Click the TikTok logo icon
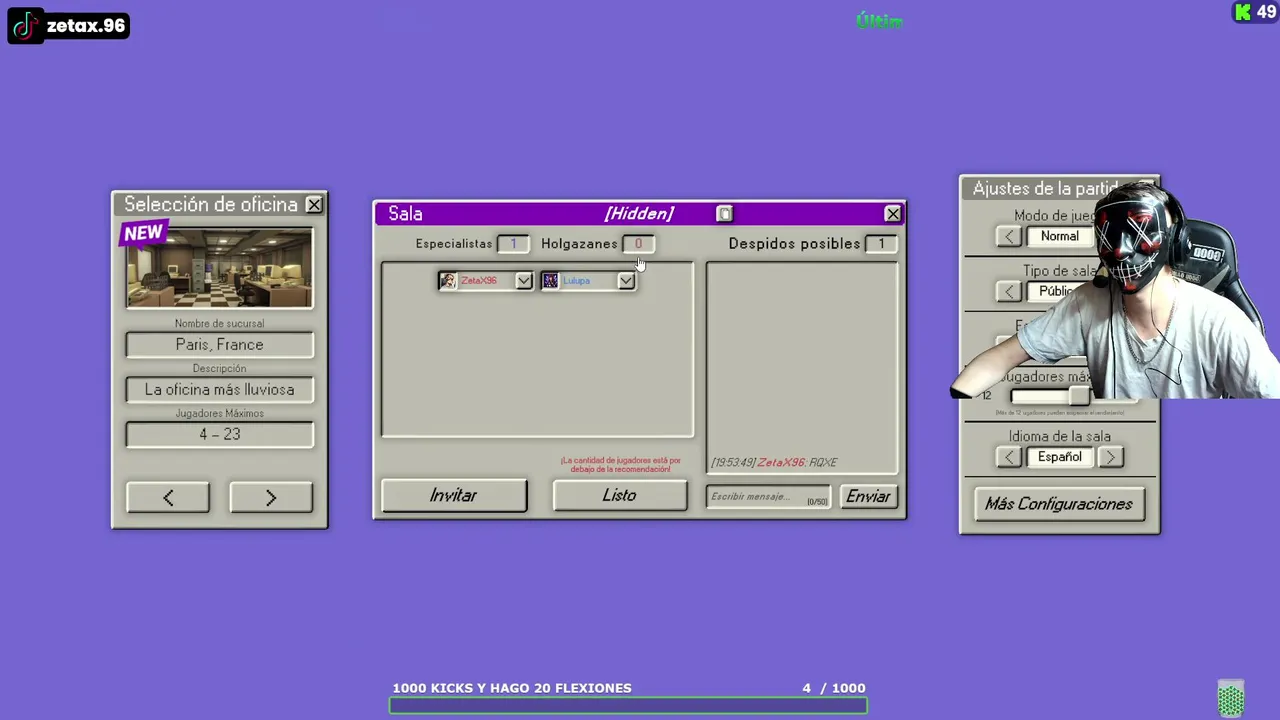Screen dimensions: 1280x720 pyautogui.click(x=25, y=26)
